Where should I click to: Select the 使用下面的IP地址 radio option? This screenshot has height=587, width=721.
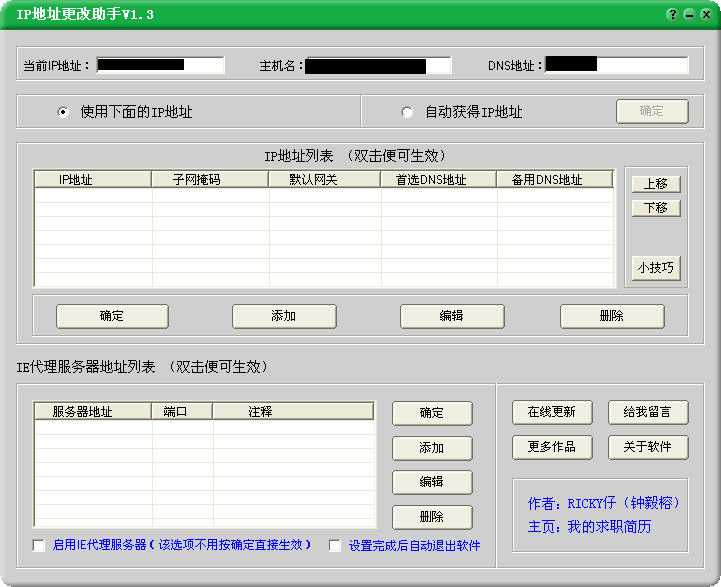click(64, 112)
